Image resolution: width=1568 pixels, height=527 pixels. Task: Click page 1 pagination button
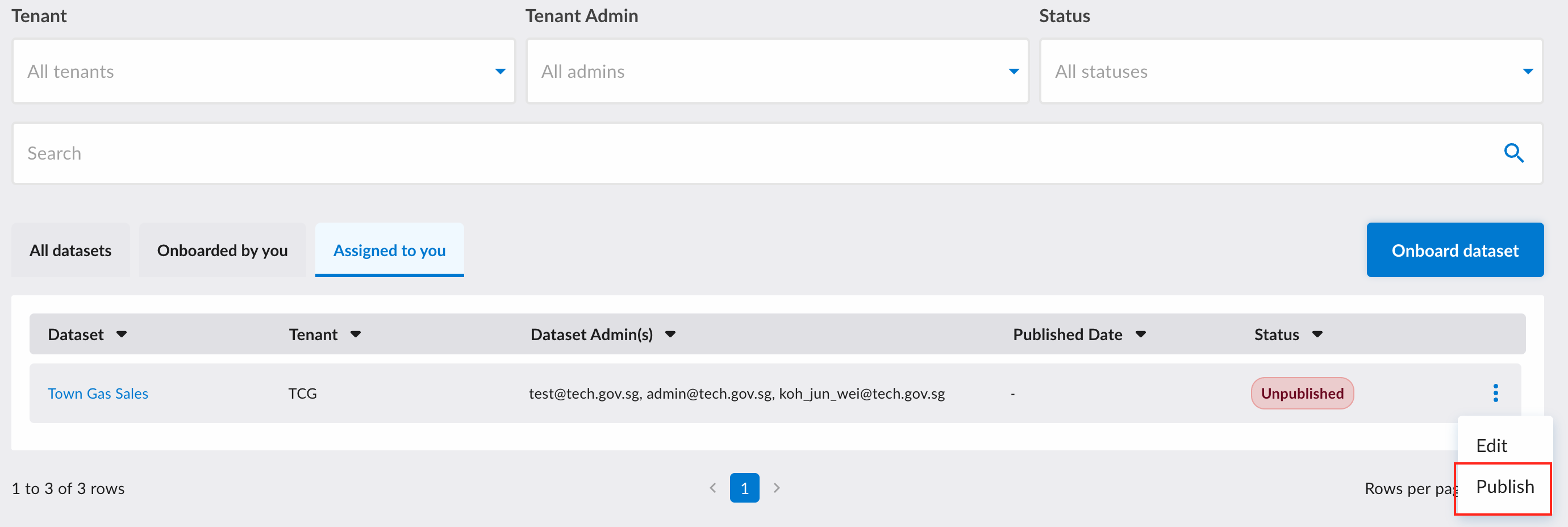click(744, 488)
